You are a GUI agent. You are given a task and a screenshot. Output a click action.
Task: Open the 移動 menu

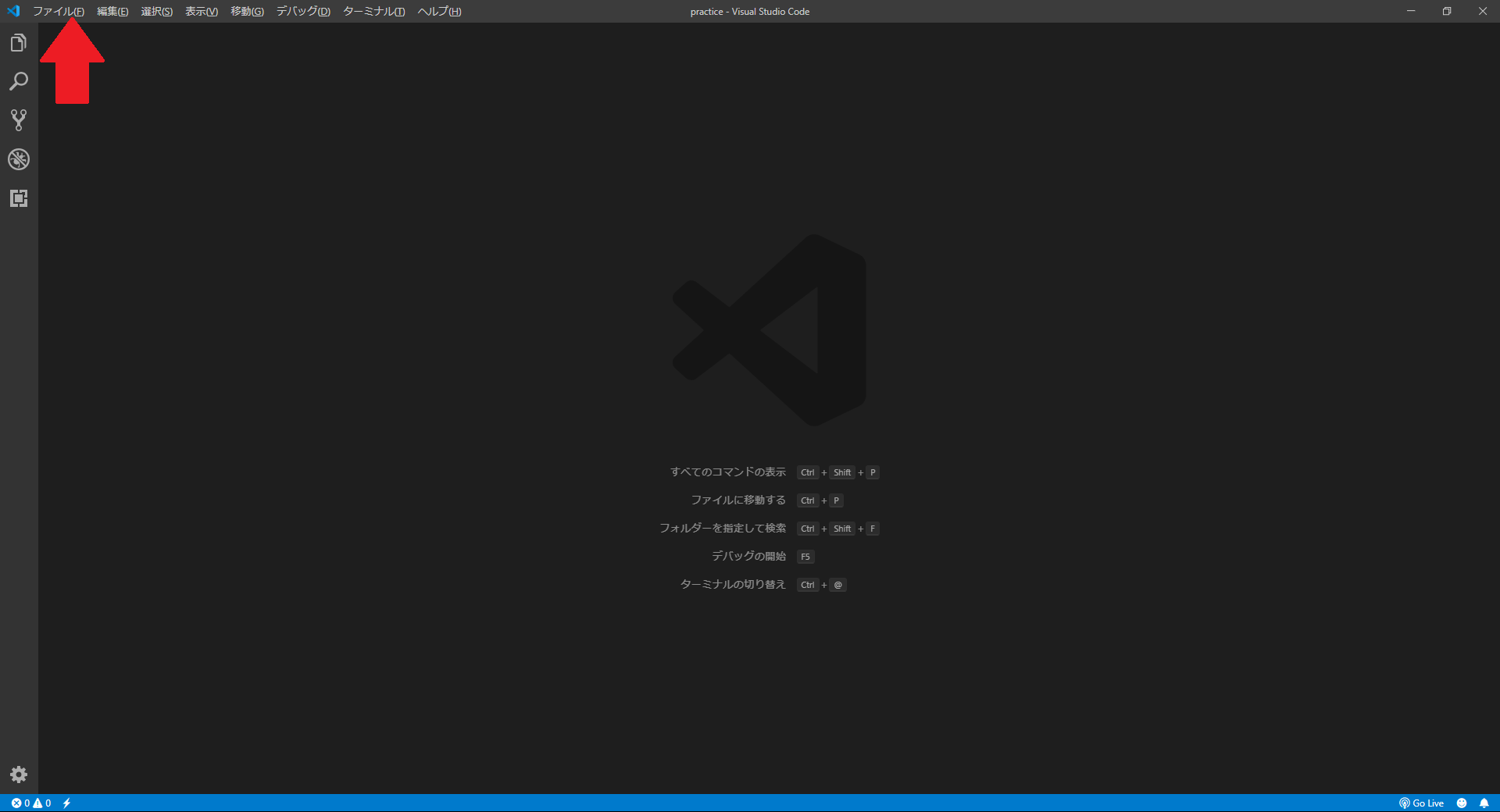(x=247, y=11)
